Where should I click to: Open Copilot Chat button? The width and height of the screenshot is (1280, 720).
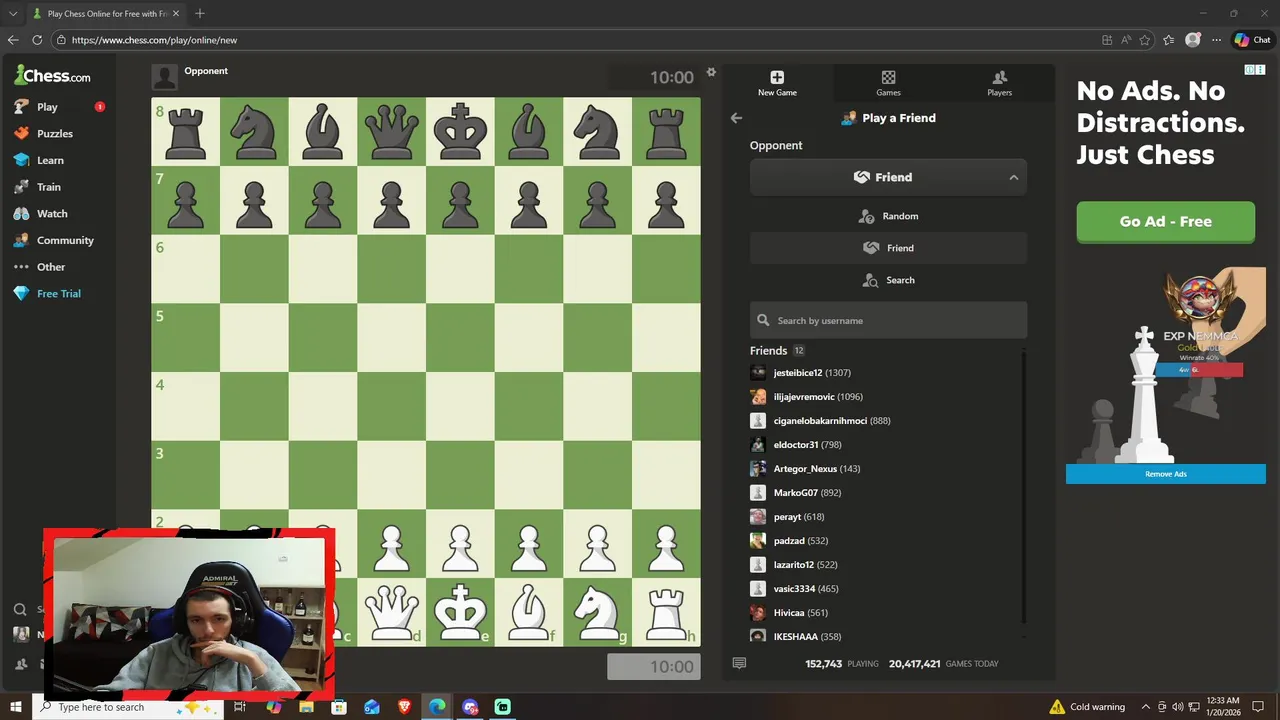[x=1252, y=40]
